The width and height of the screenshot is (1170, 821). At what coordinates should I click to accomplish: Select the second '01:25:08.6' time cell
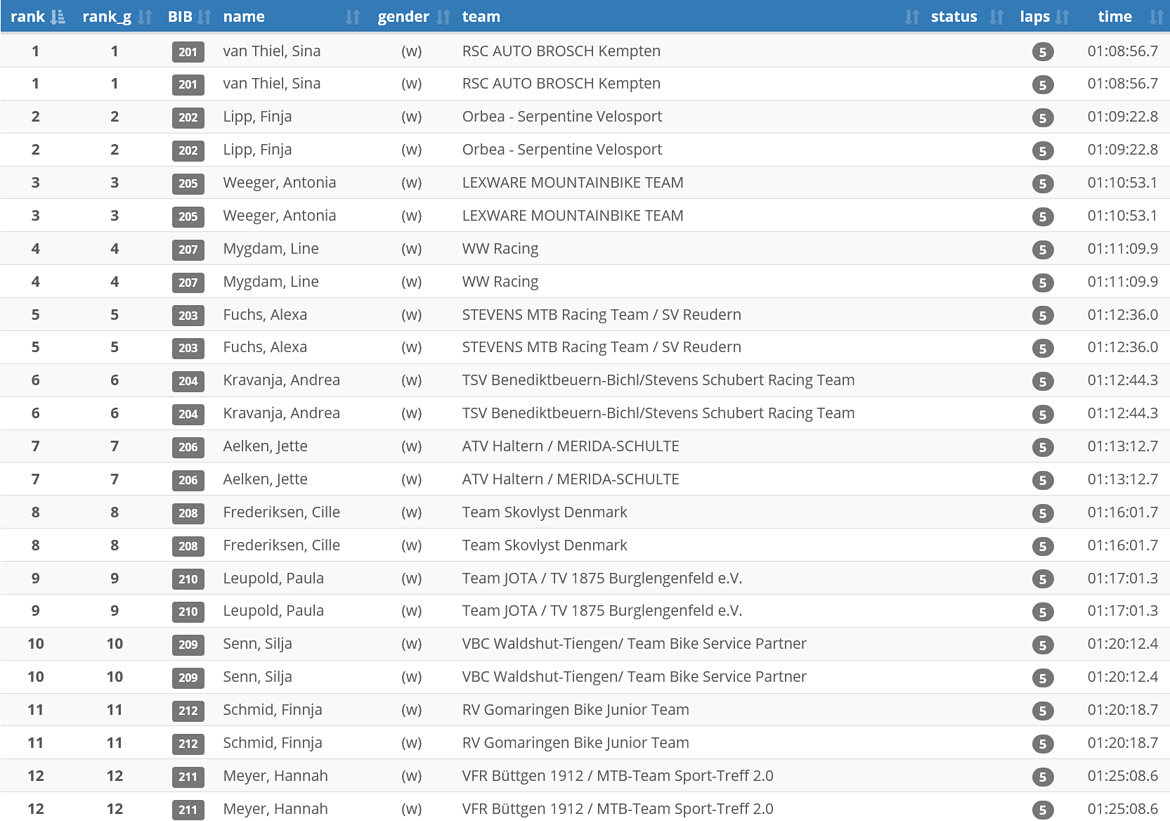1122,808
